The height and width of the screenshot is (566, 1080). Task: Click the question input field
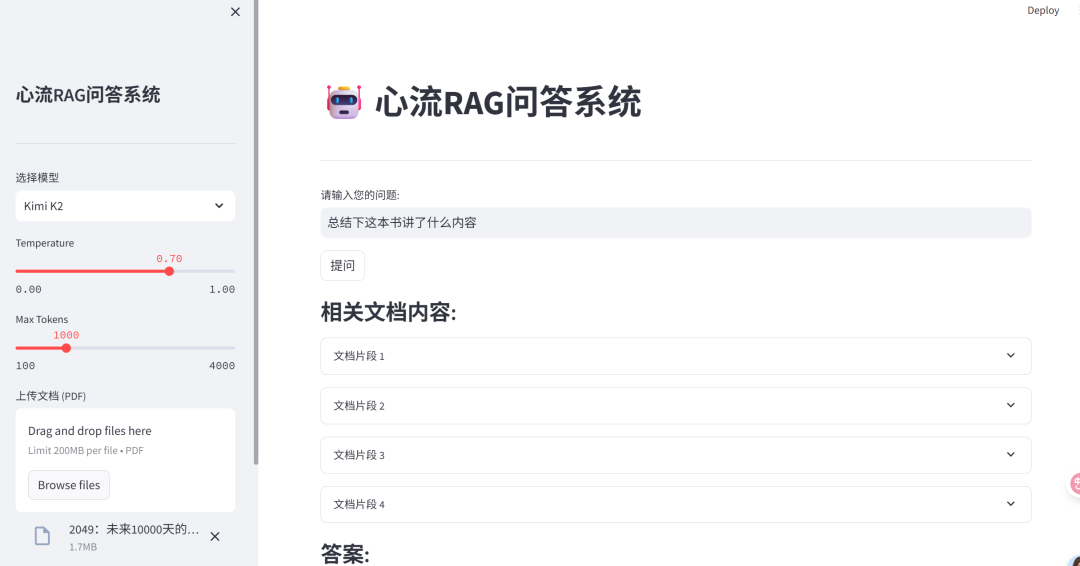coord(676,222)
